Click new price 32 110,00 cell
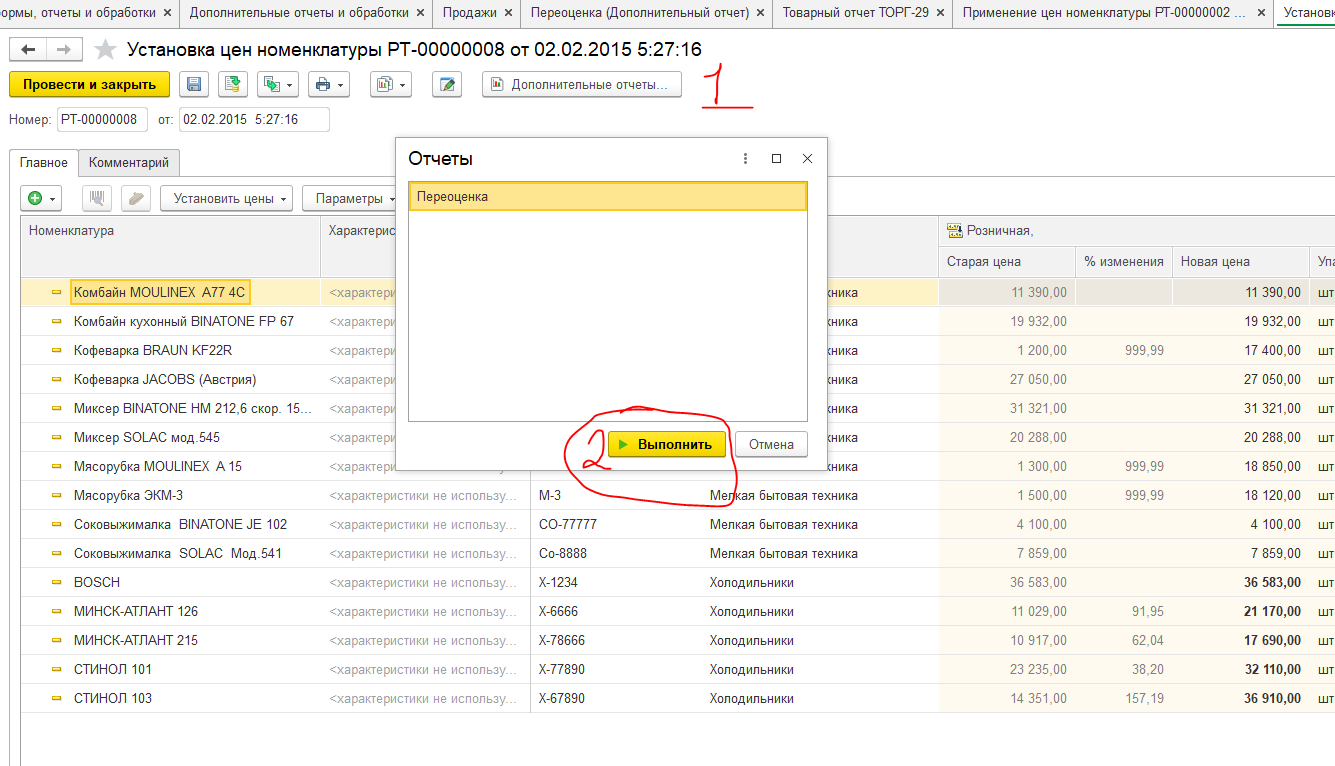Screen dimensions: 1335x766 pos(1241,669)
